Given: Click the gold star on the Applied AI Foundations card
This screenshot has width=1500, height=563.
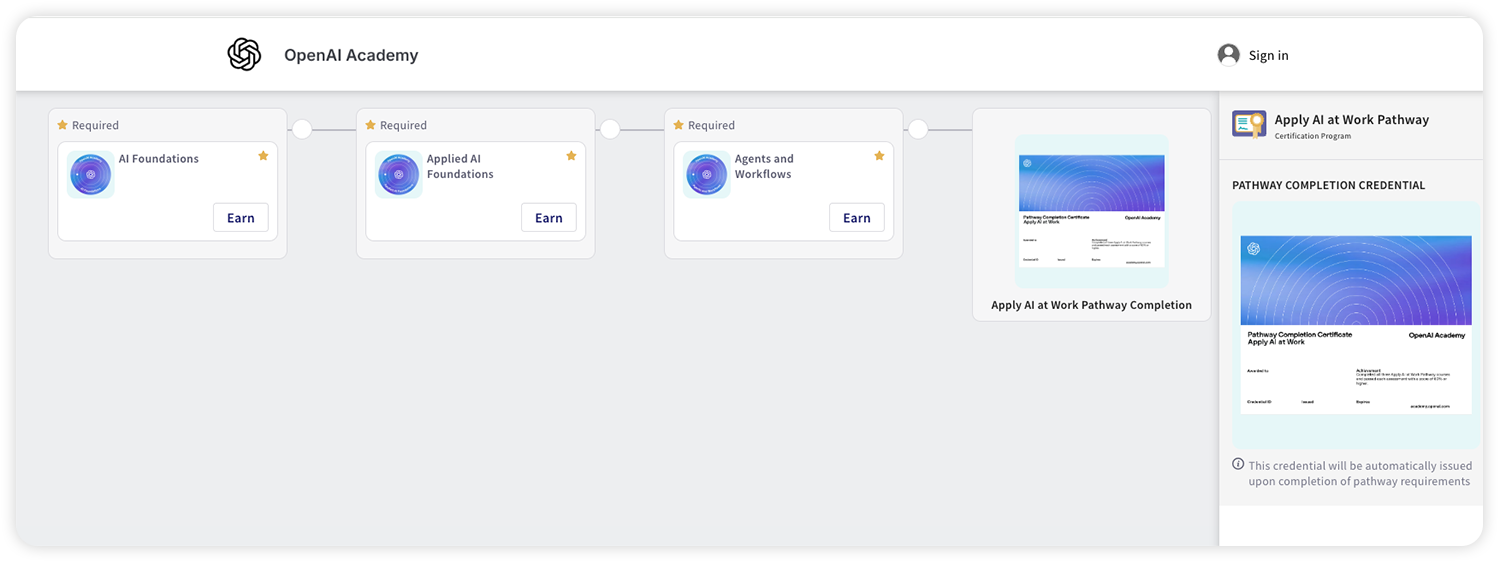Looking at the screenshot, I should [x=571, y=156].
